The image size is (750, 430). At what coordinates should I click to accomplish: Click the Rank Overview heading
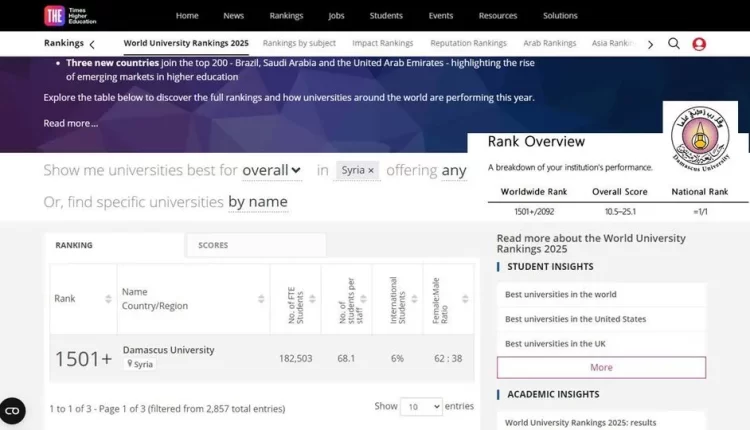[x=536, y=142]
